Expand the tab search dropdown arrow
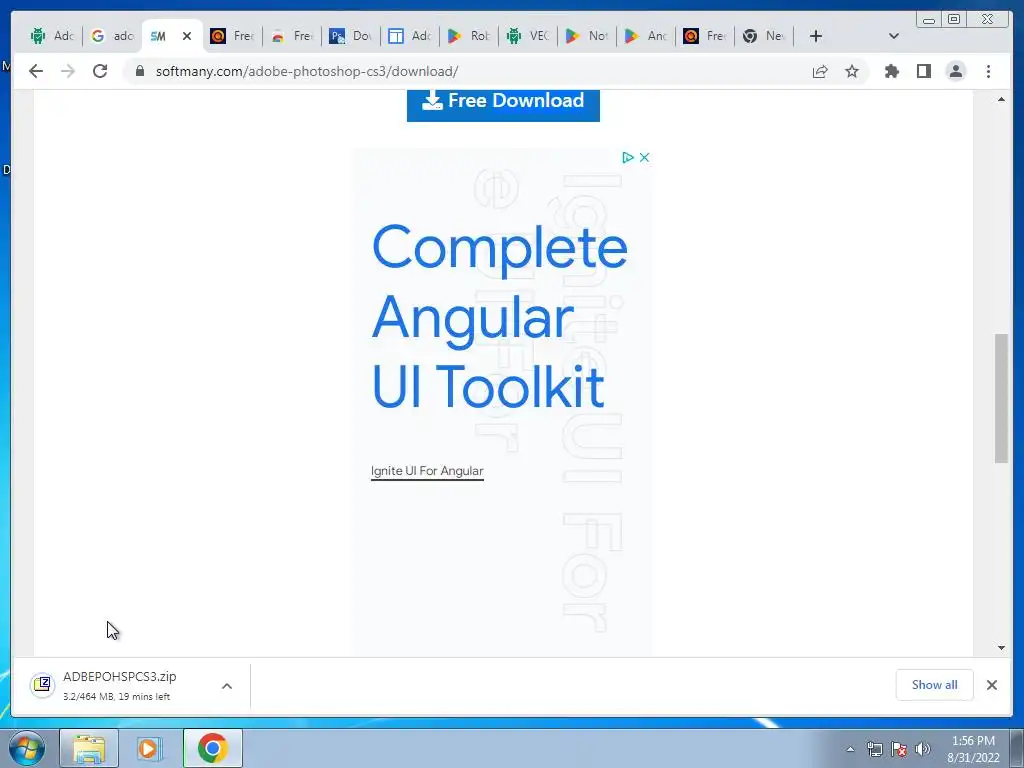The height and width of the screenshot is (768, 1024). [x=894, y=36]
